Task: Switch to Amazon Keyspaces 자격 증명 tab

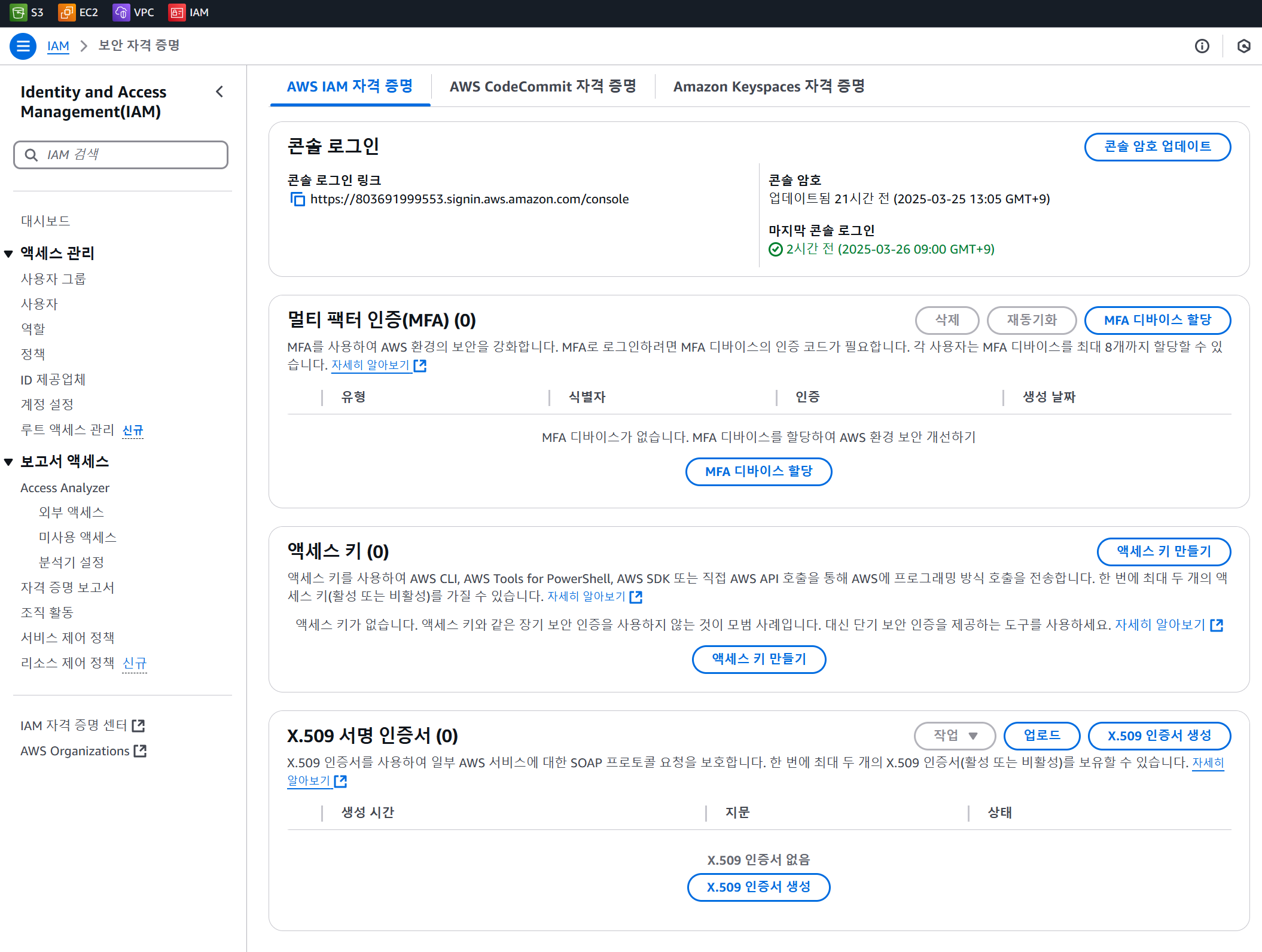Action: tap(769, 87)
